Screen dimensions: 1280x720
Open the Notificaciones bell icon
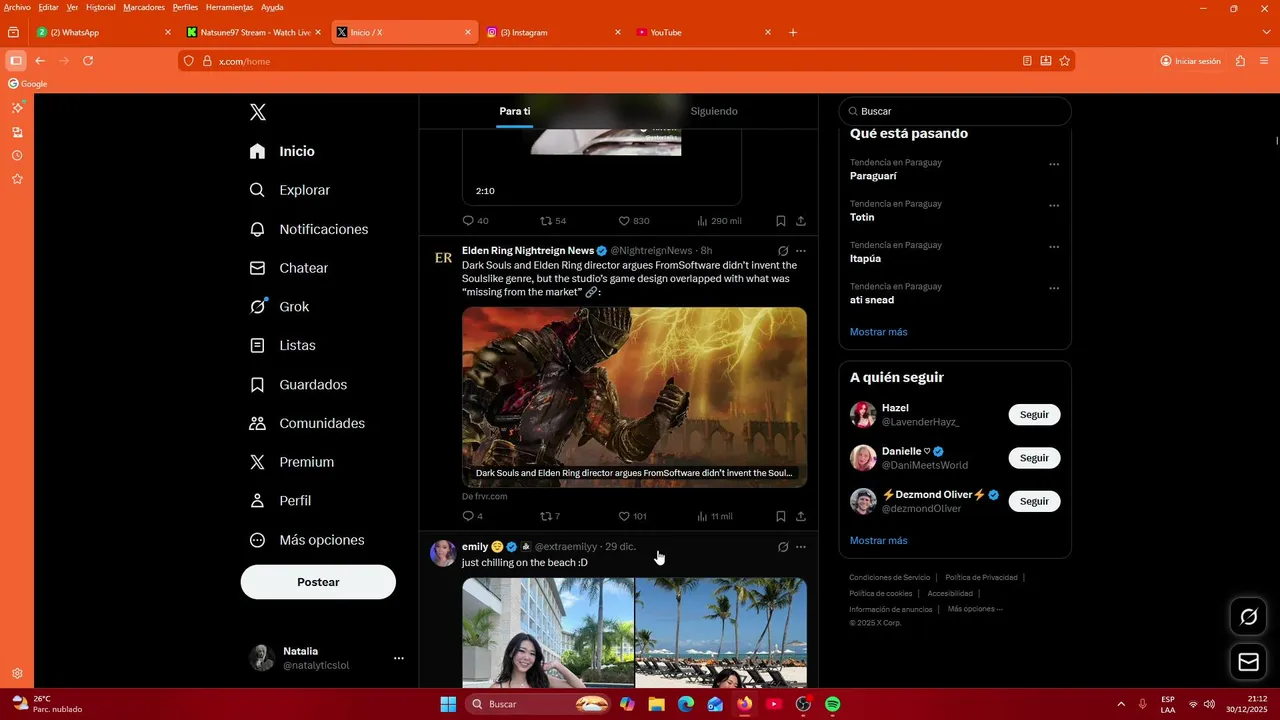point(257,229)
